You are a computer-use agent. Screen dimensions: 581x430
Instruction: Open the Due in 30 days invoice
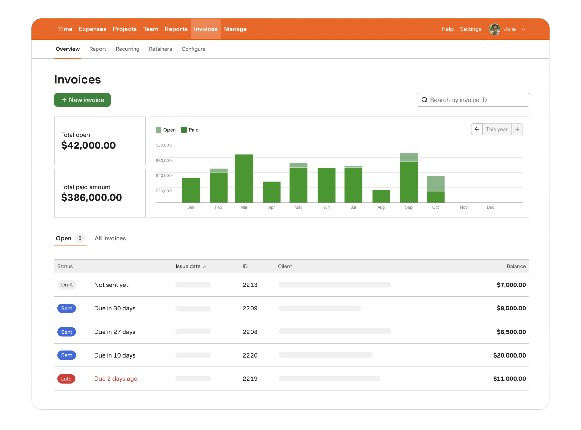pos(291,308)
